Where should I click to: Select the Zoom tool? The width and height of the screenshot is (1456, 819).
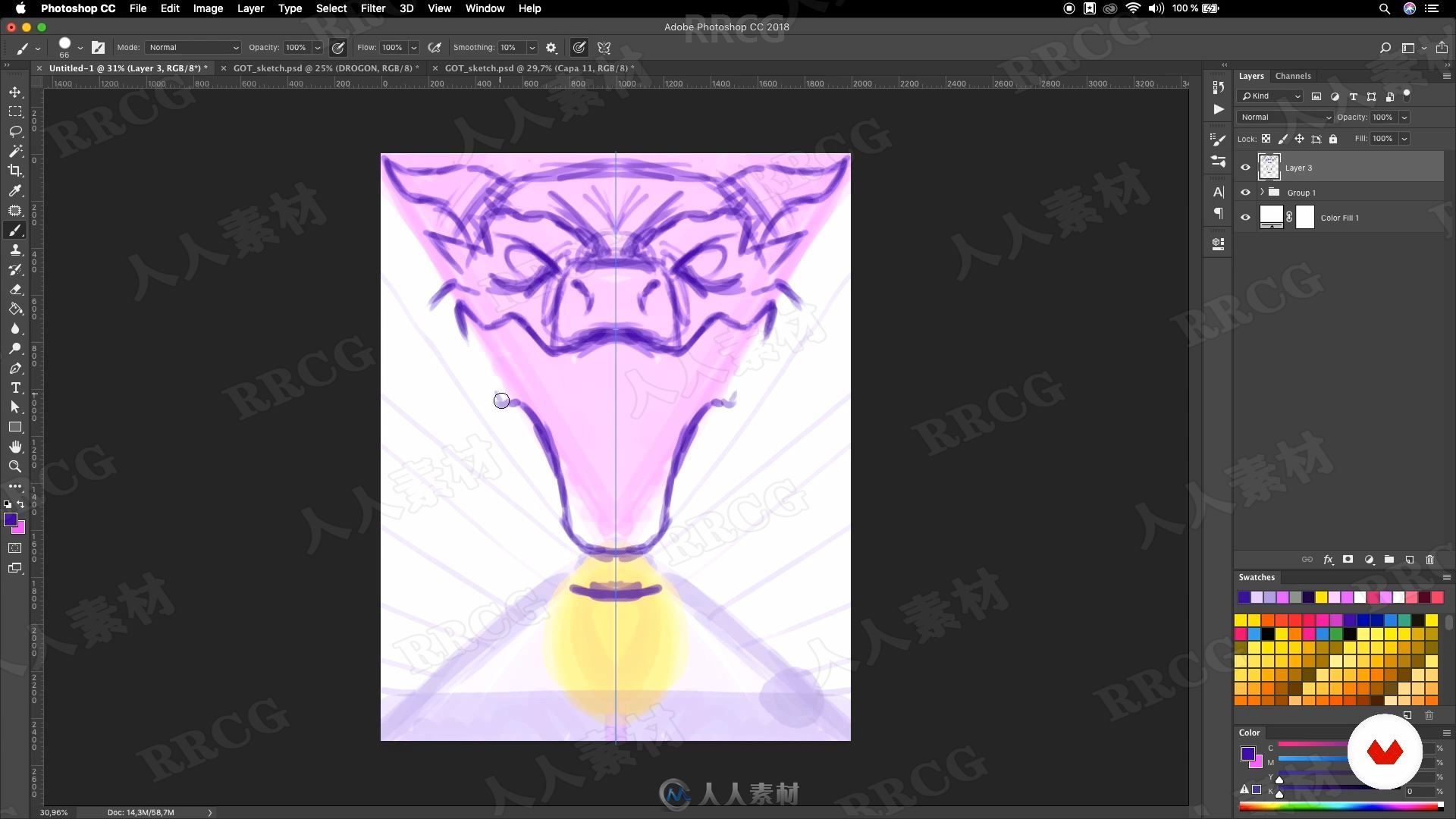[15, 465]
